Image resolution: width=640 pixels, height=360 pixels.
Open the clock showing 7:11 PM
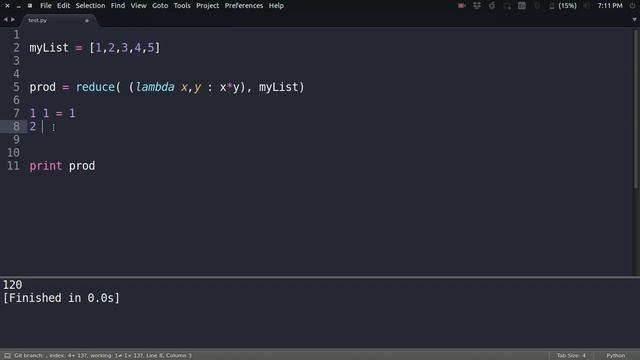(x=610, y=6)
